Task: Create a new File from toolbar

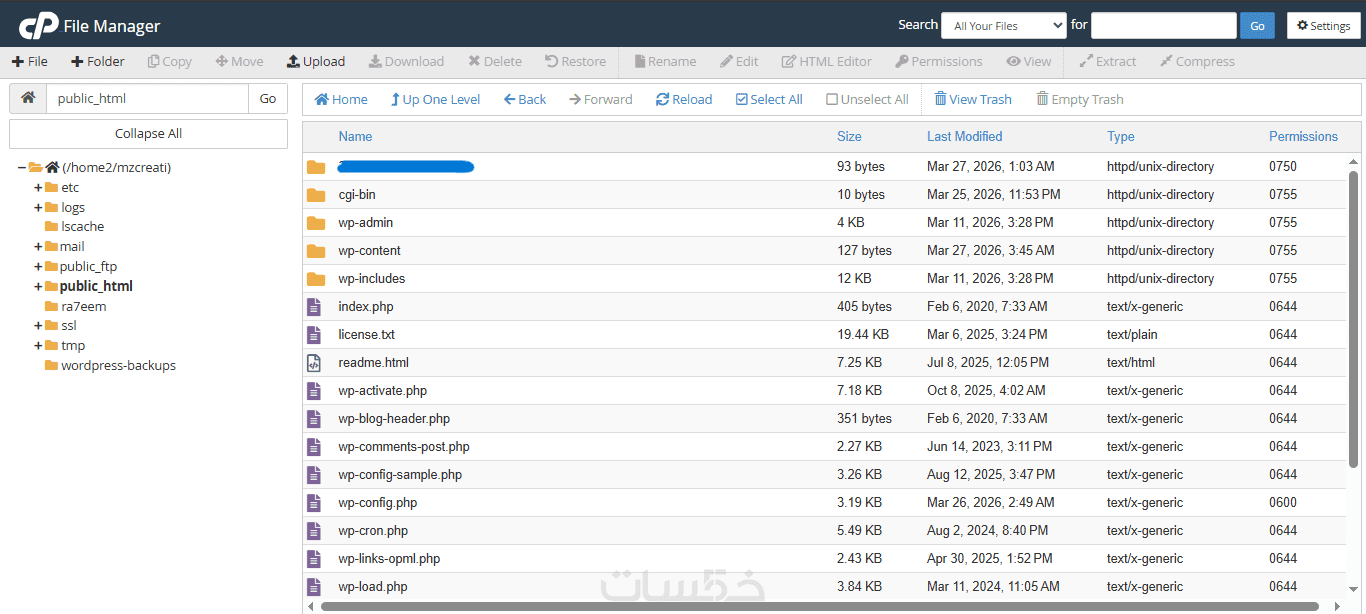Action: 30,61
